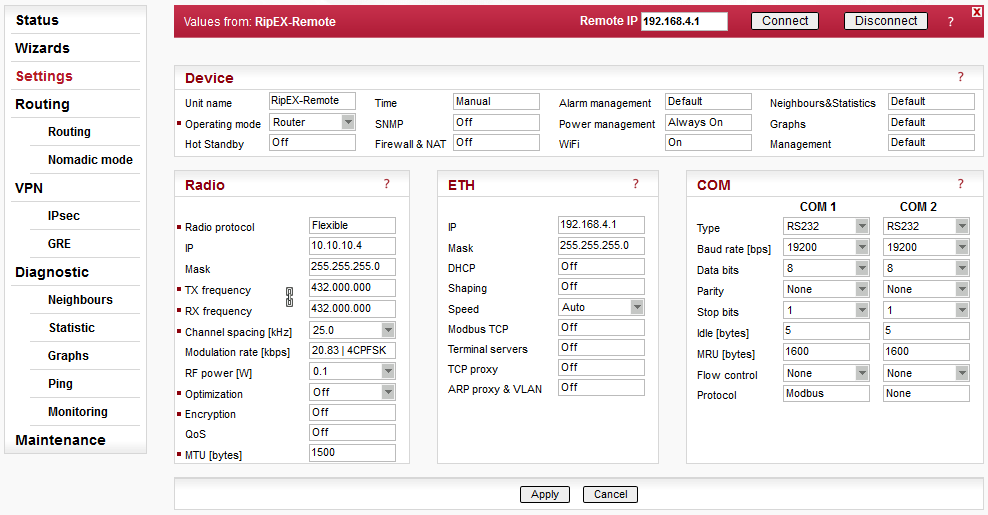This screenshot has height=515, width=988.
Task: Click the COM 1 Protocol Modbus field
Action: (826, 393)
